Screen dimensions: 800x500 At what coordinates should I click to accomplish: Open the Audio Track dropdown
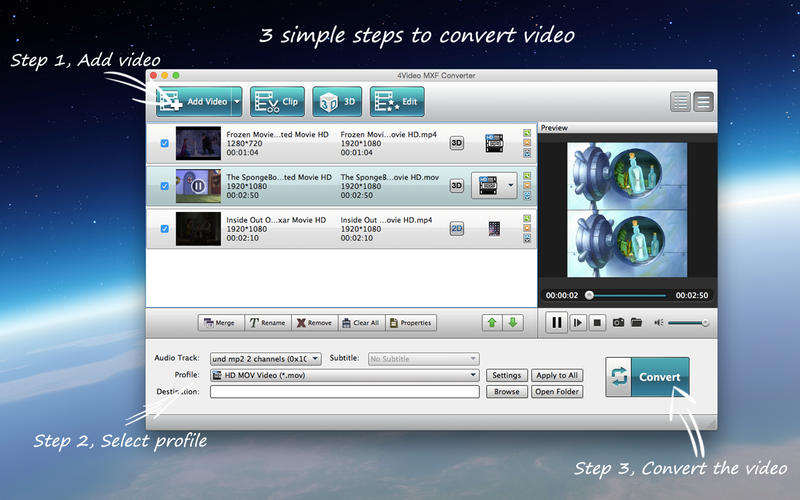264,358
